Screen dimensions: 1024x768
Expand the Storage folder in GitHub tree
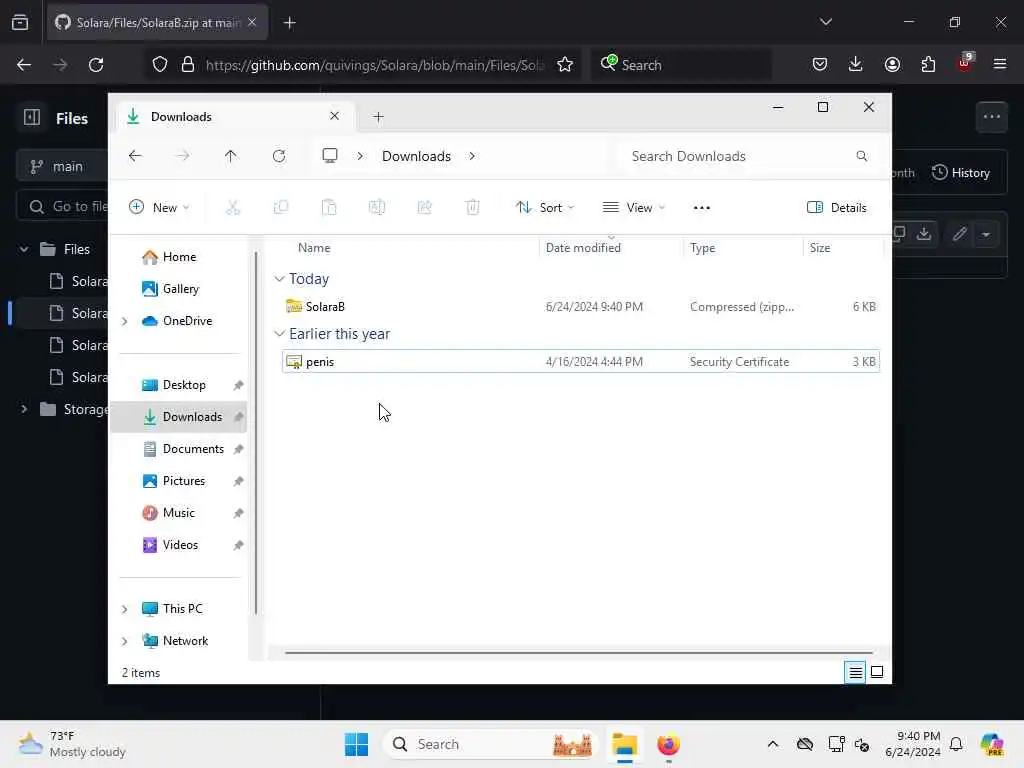click(24, 409)
